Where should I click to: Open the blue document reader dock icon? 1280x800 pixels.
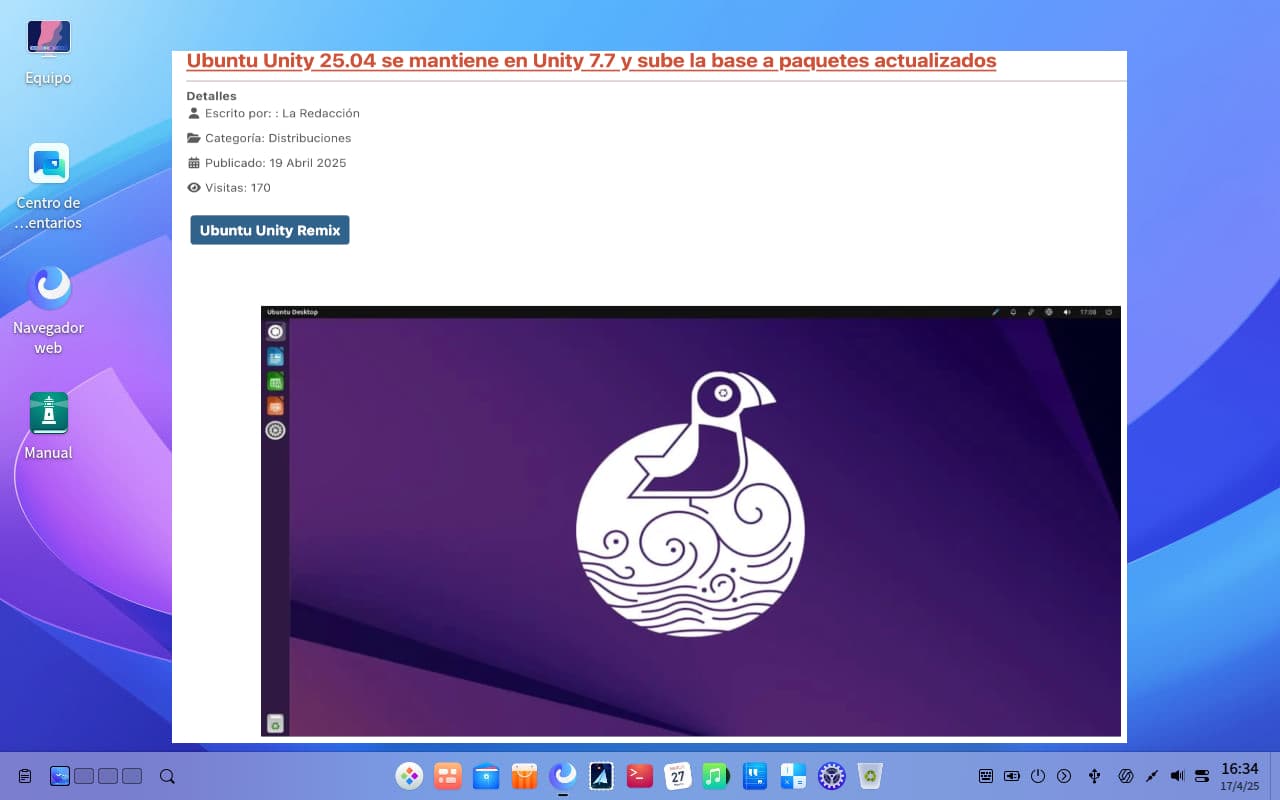point(755,776)
